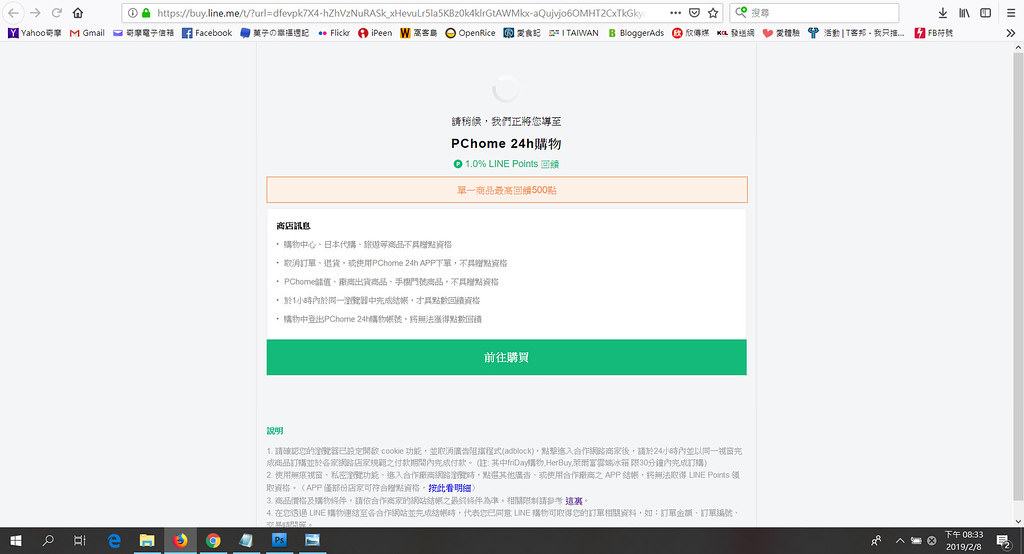This screenshot has height=554, width=1024.
Task: Open the OpenRice bookmark
Action: (470, 33)
